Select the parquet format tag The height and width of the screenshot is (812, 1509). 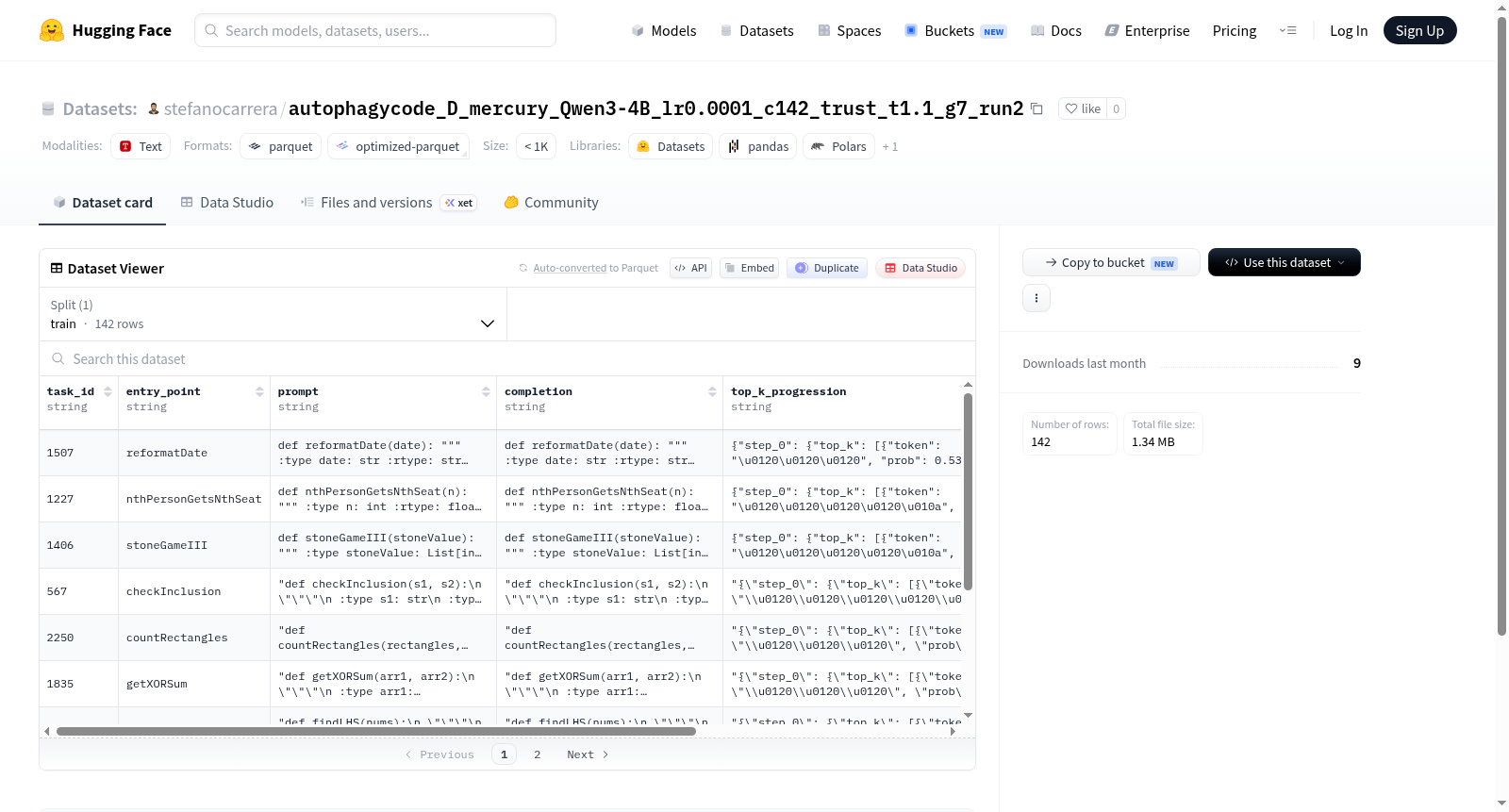click(x=281, y=146)
